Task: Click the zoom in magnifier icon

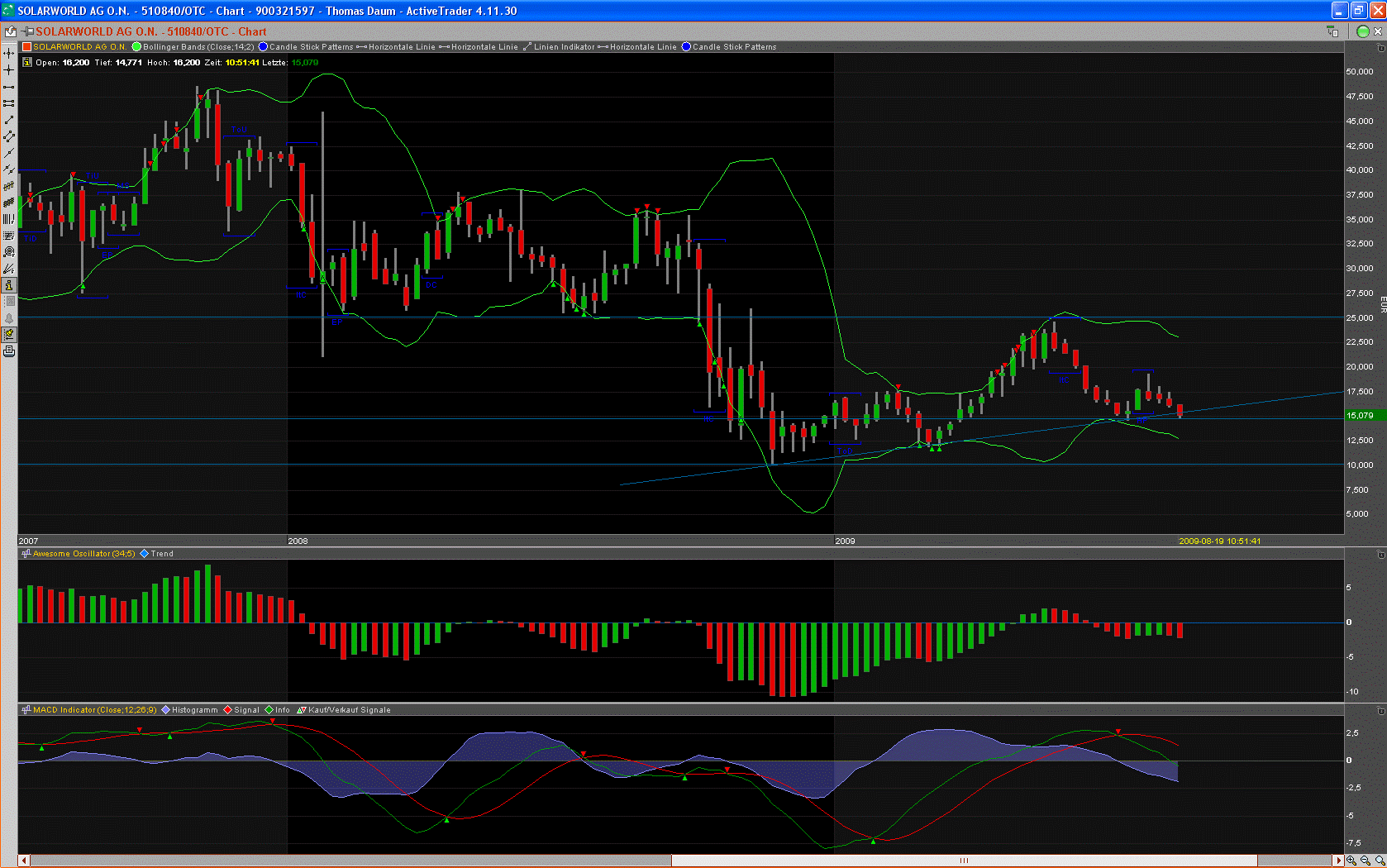Action: click(x=1351, y=861)
